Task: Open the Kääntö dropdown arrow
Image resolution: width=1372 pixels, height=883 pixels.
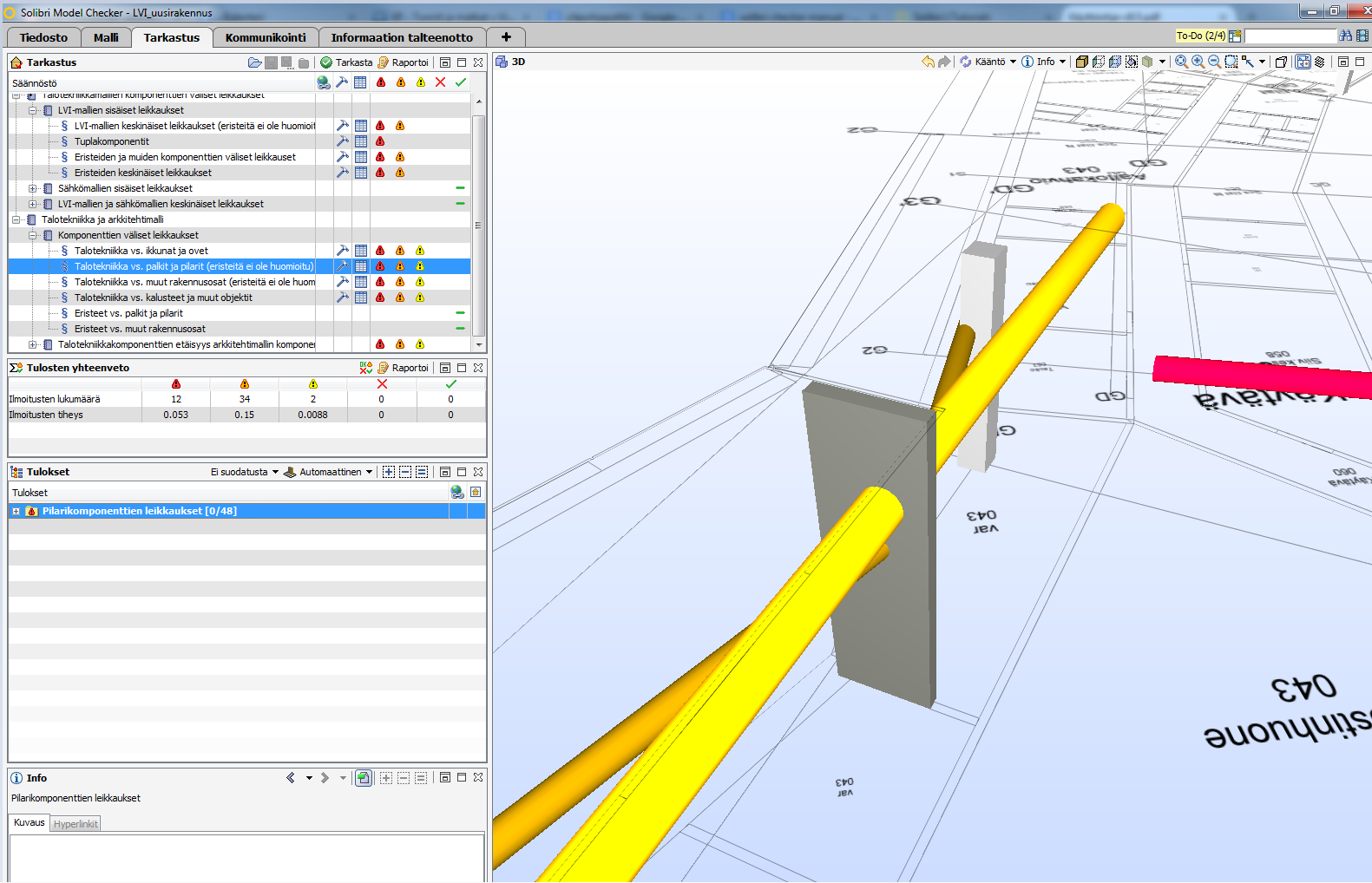Action: pyautogui.click(x=1013, y=62)
